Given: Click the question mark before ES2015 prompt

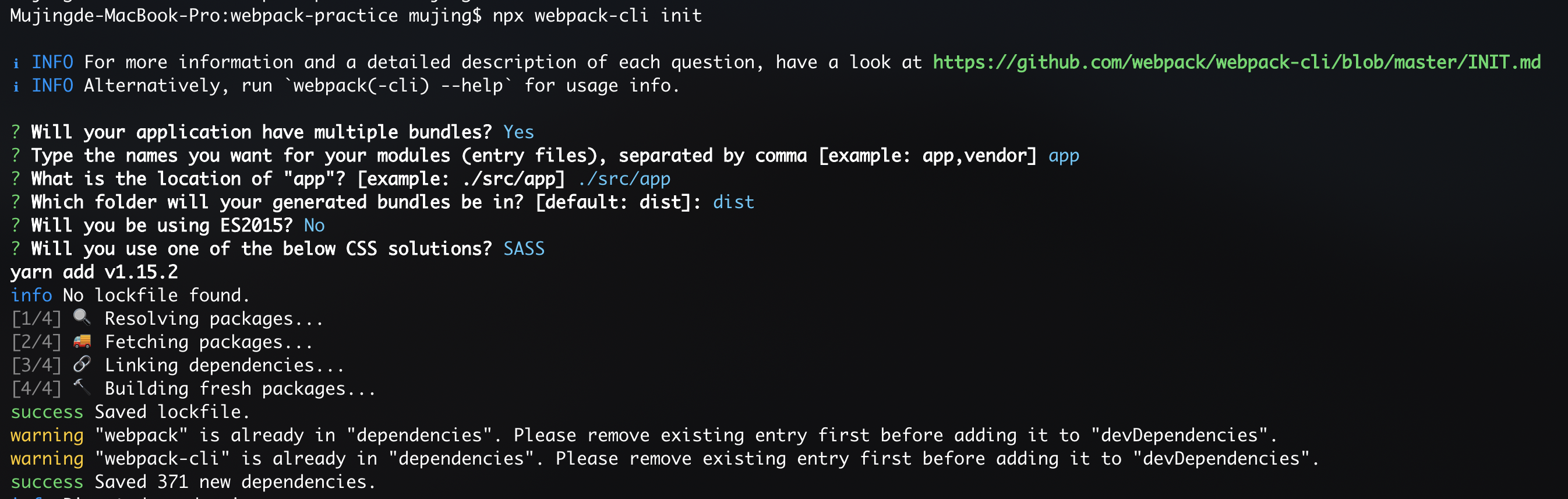Looking at the screenshot, I should tap(16, 226).
